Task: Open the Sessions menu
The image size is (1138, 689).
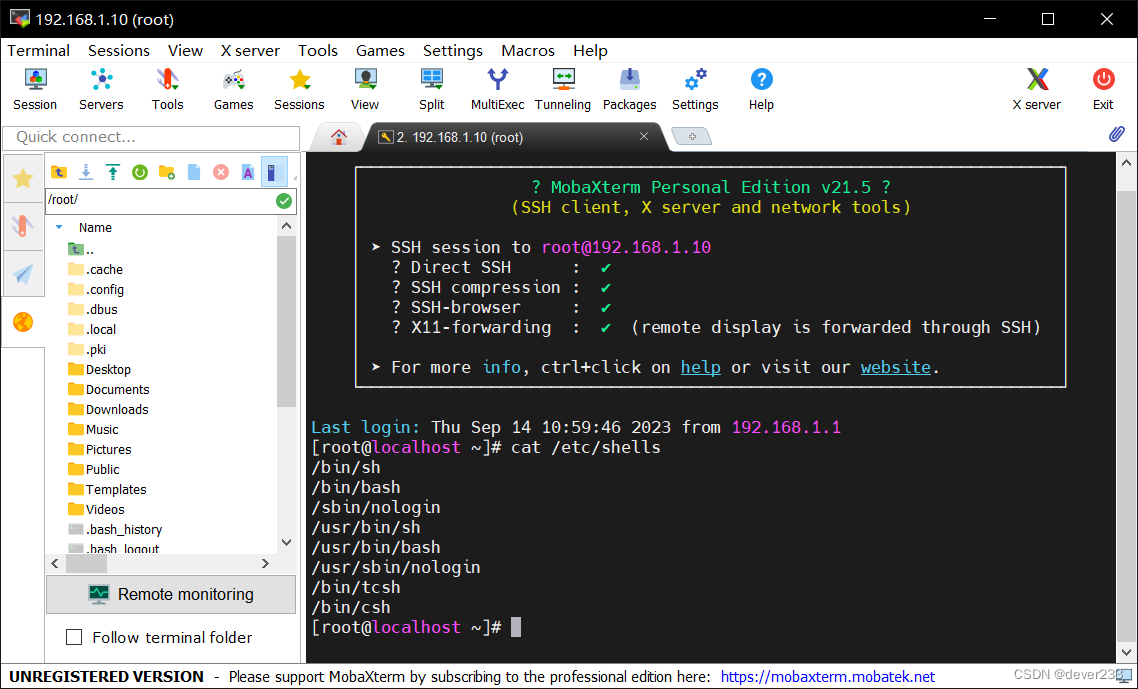Action: [118, 50]
